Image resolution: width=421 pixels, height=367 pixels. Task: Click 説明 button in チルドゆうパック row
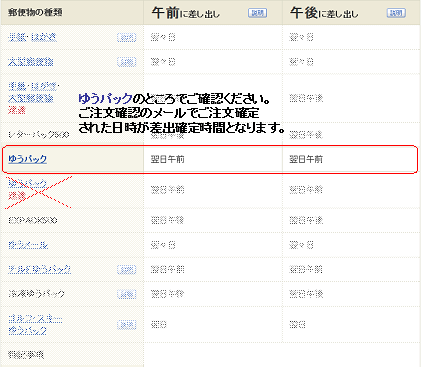(127, 269)
